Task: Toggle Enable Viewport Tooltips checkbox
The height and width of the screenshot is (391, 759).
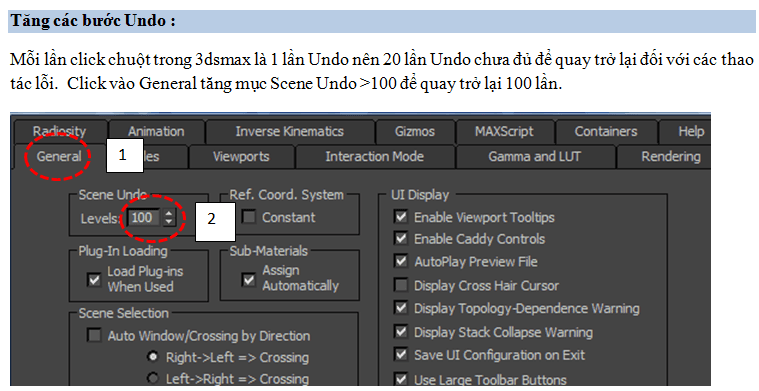Action: click(x=401, y=217)
